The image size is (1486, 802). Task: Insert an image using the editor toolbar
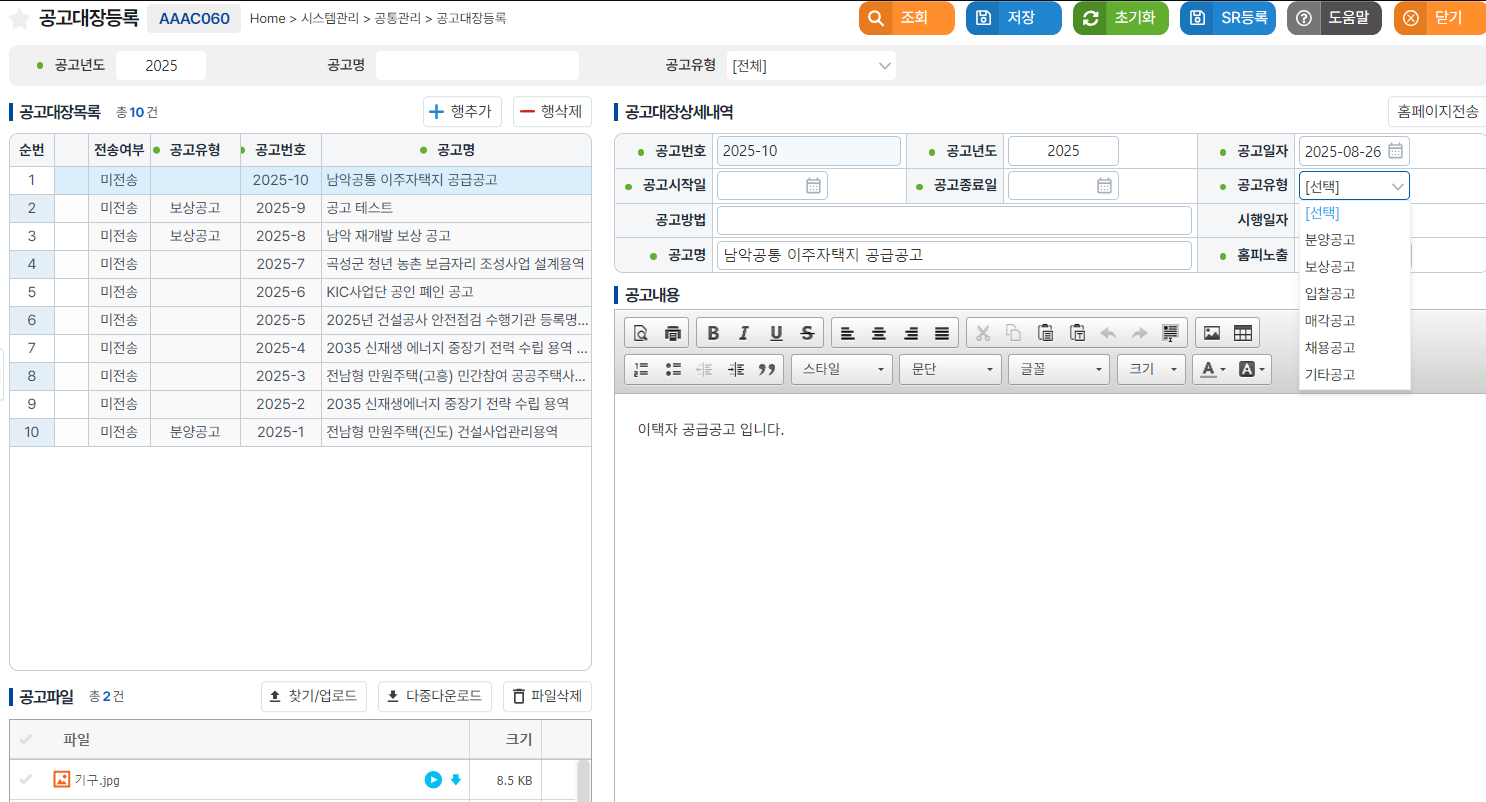1211,333
